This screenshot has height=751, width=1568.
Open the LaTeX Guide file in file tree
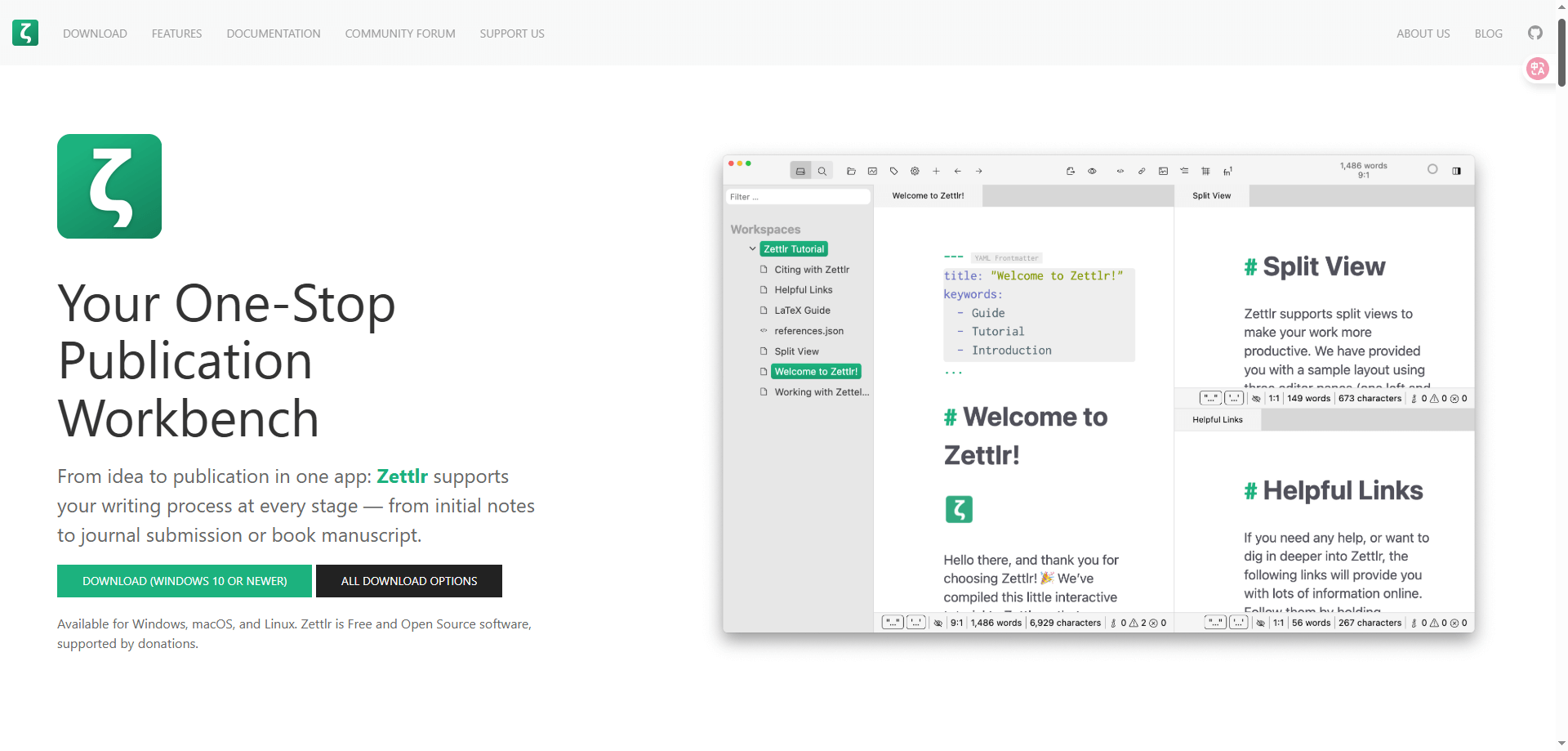coord(802,311)
